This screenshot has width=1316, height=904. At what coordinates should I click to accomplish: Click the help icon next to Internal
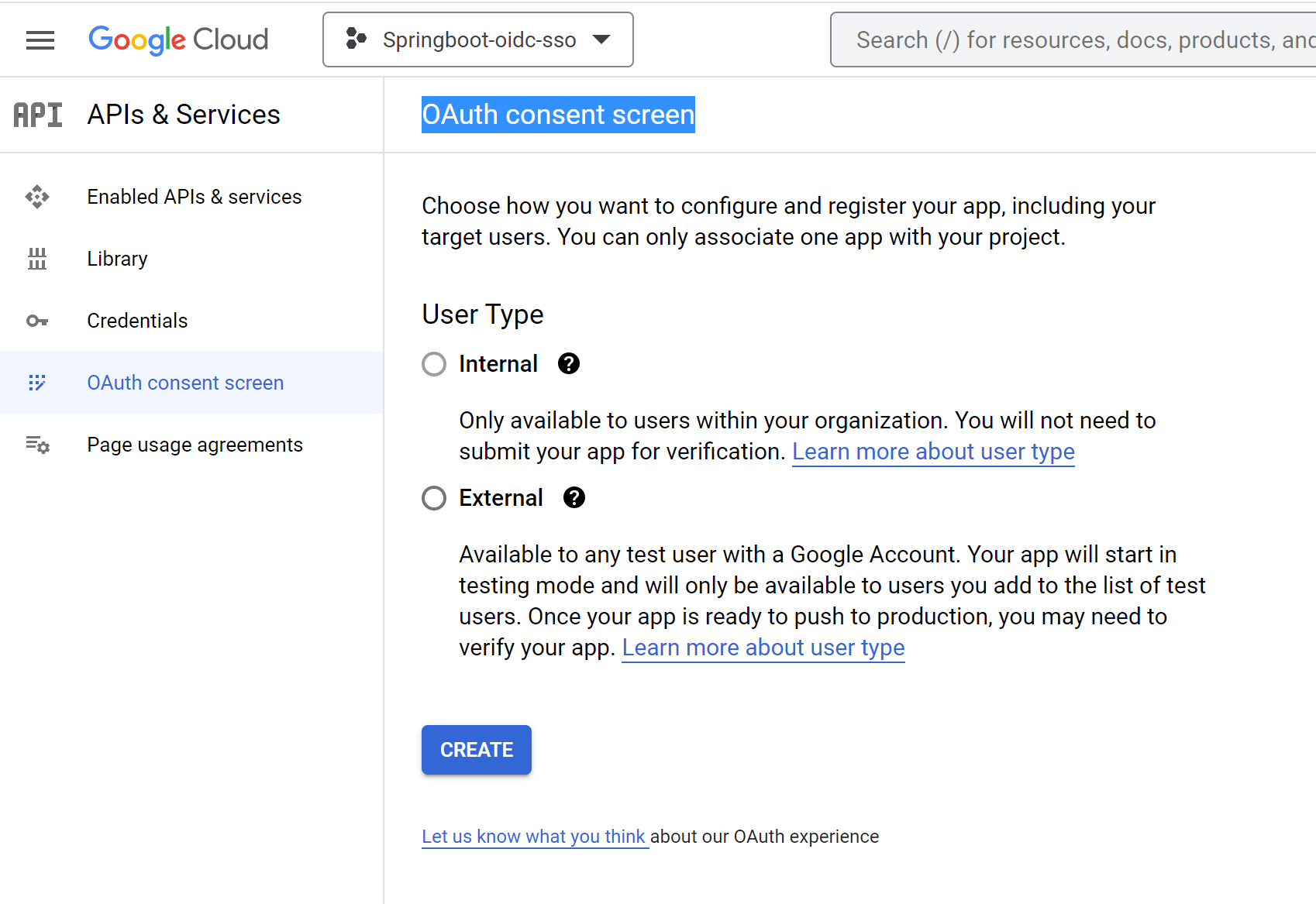[569, 363]
